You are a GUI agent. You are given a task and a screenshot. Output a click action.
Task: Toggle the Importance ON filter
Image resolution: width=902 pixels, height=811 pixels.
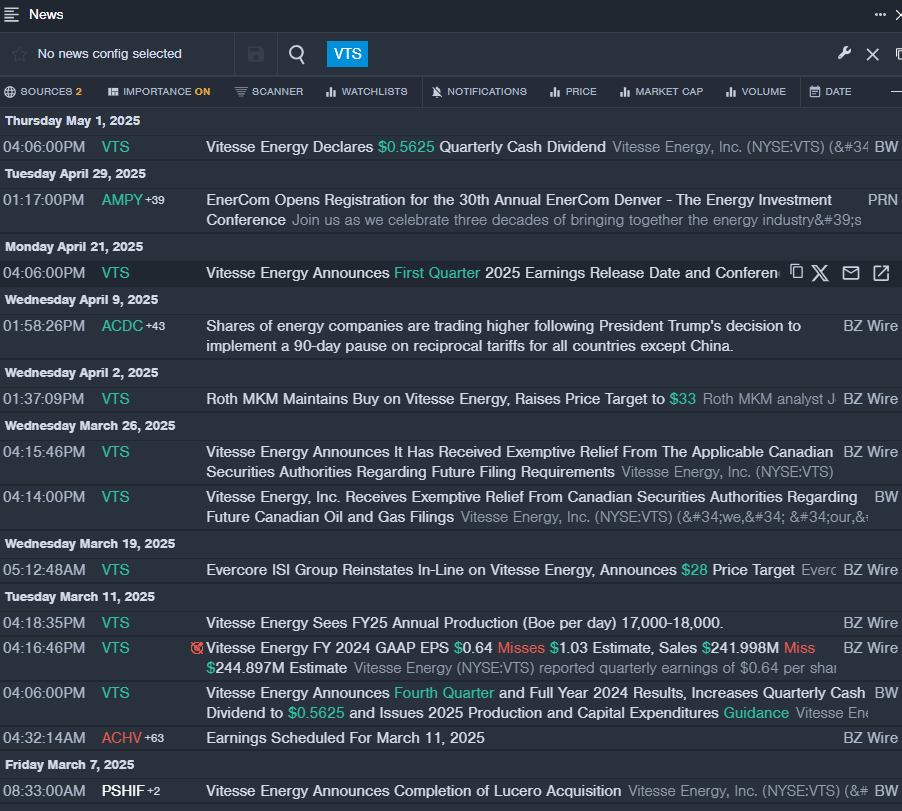159,91
